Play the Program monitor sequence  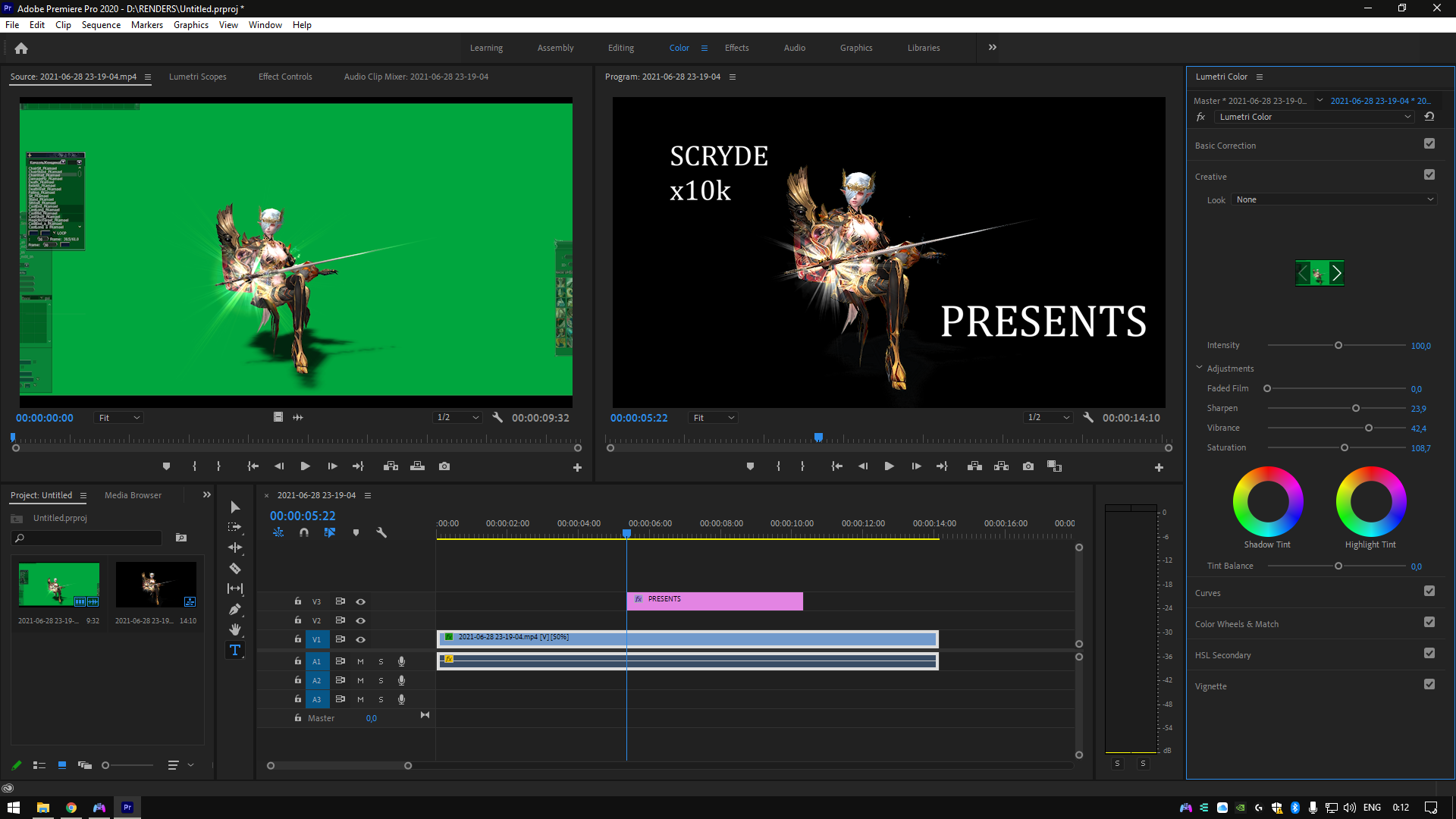(889, 466)
